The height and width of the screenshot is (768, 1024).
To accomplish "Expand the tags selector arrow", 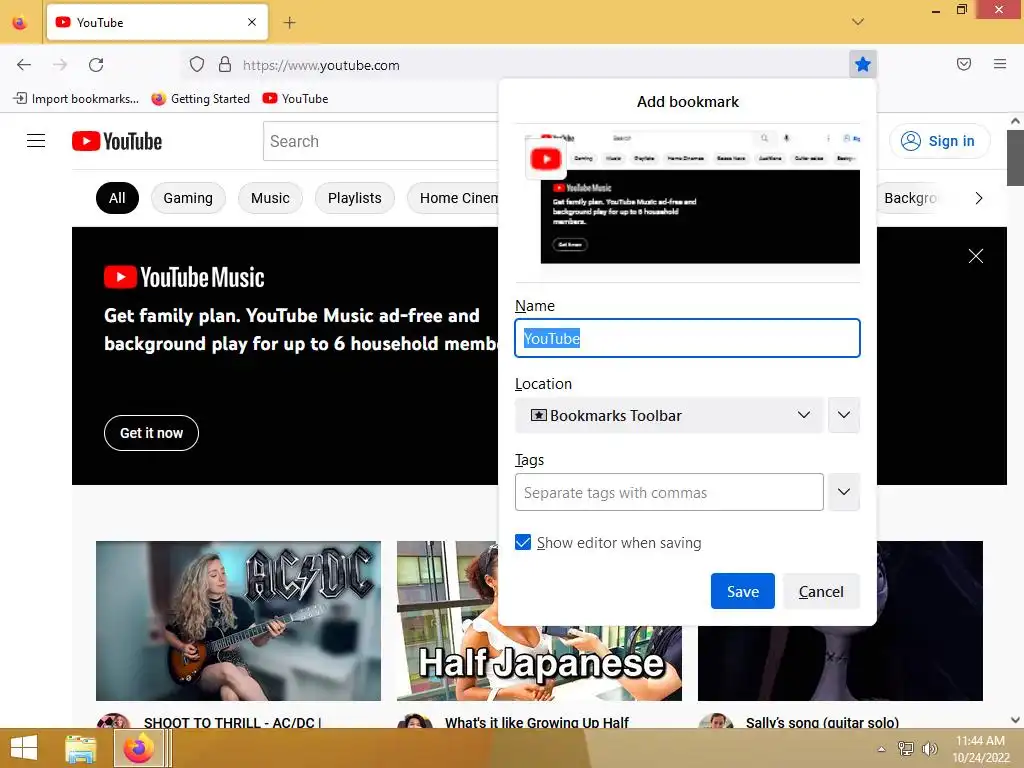I will point(843,492).
